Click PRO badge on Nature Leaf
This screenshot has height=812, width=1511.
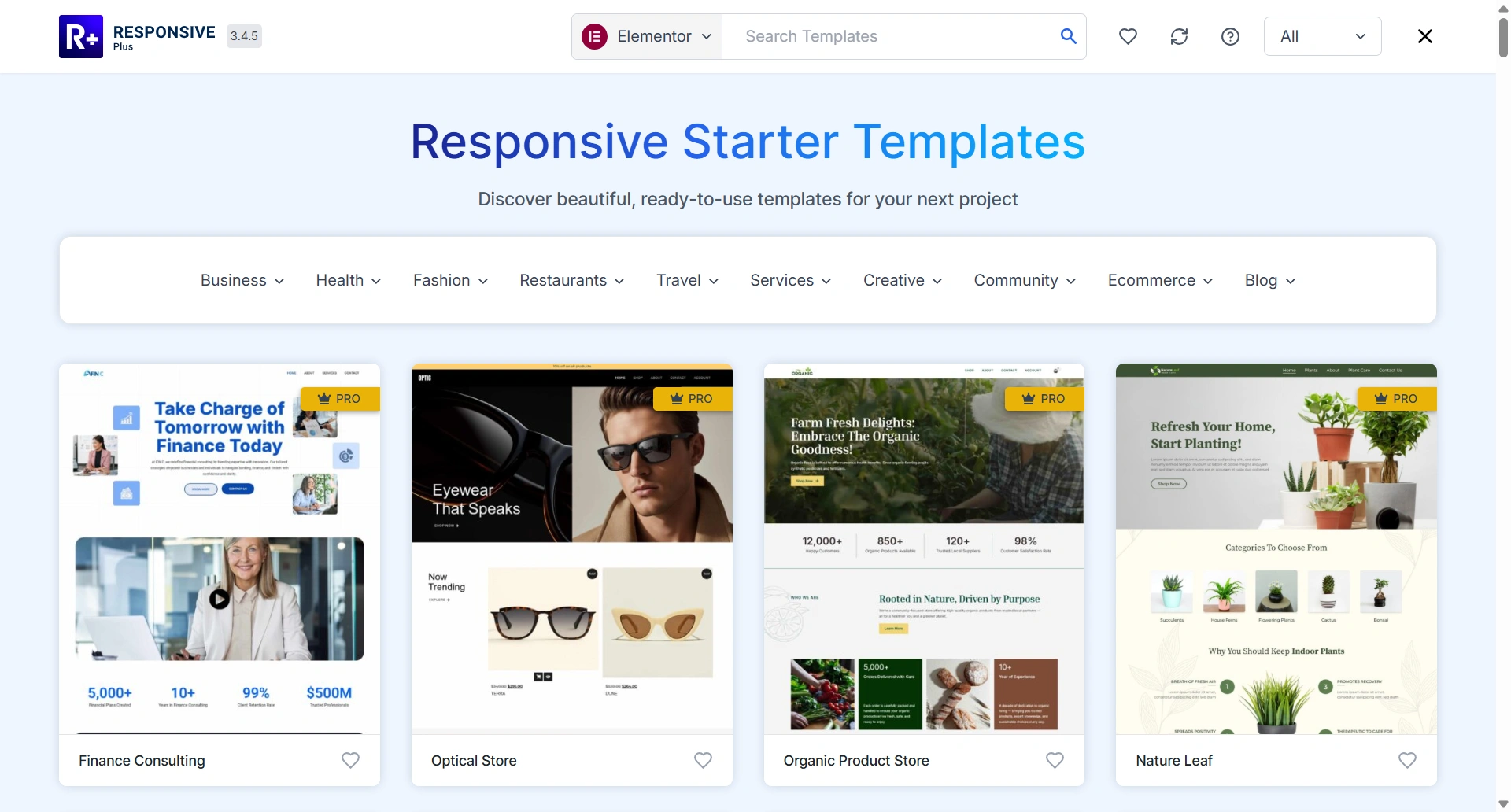tap(1397, 399)
